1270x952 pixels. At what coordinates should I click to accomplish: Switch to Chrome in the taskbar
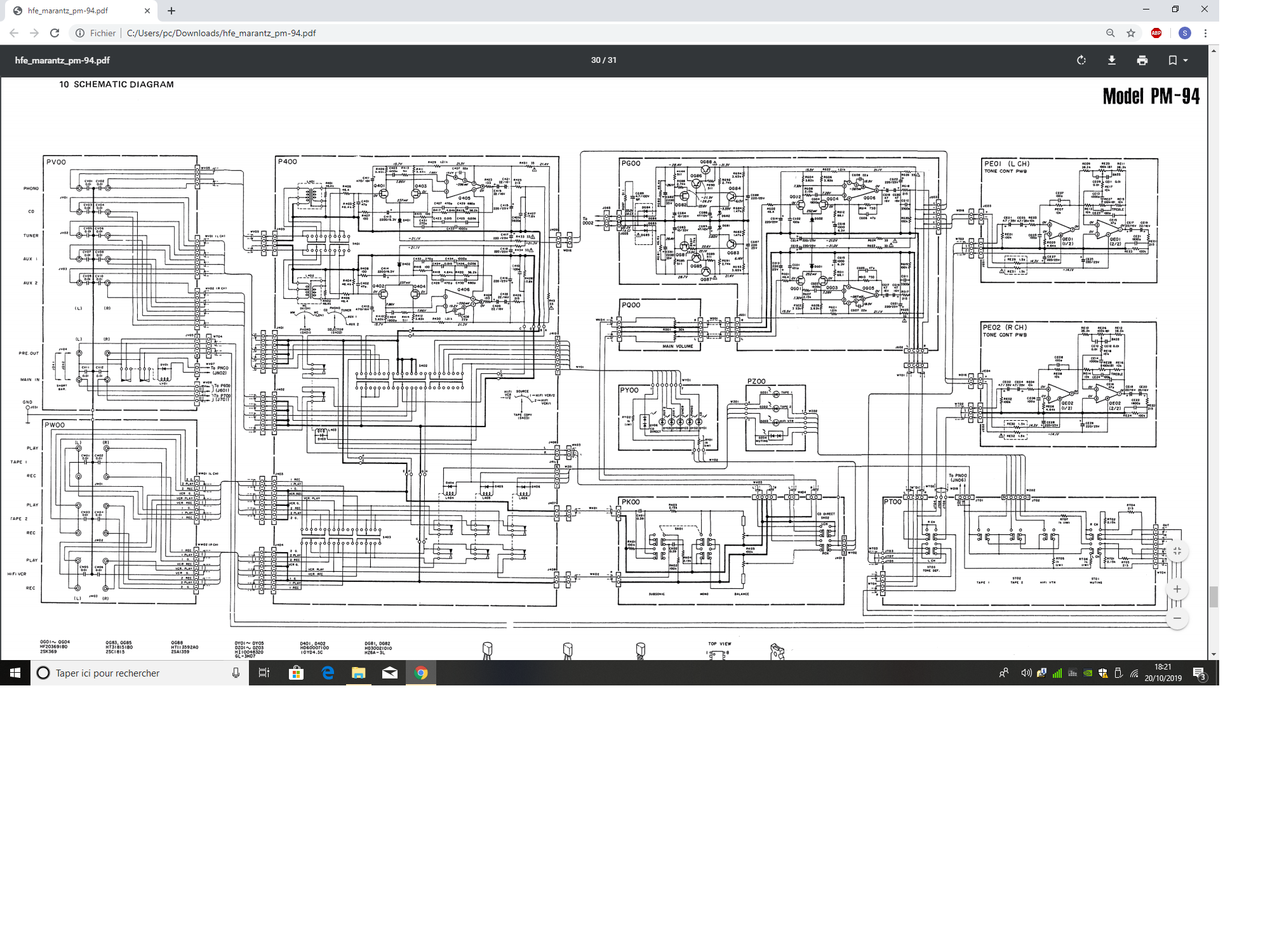[421, 673]
